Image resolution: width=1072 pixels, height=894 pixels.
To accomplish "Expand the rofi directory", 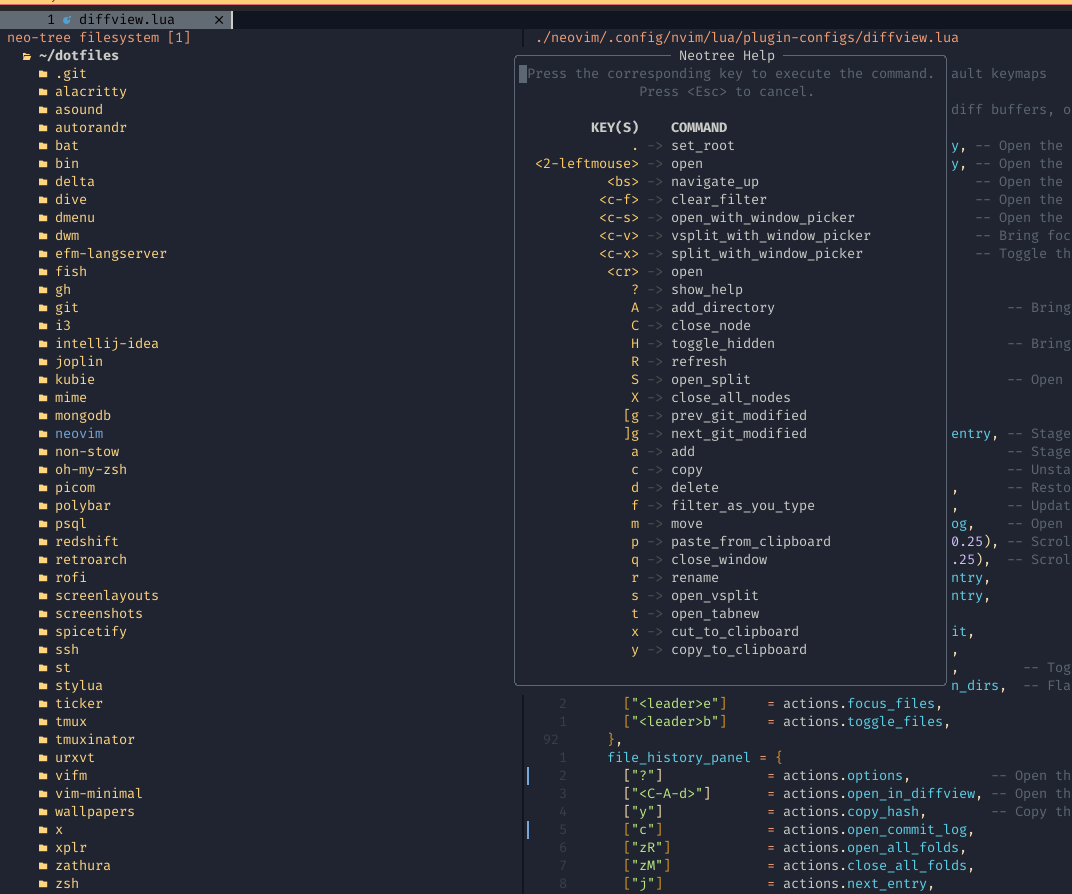I will click(70, 578).
